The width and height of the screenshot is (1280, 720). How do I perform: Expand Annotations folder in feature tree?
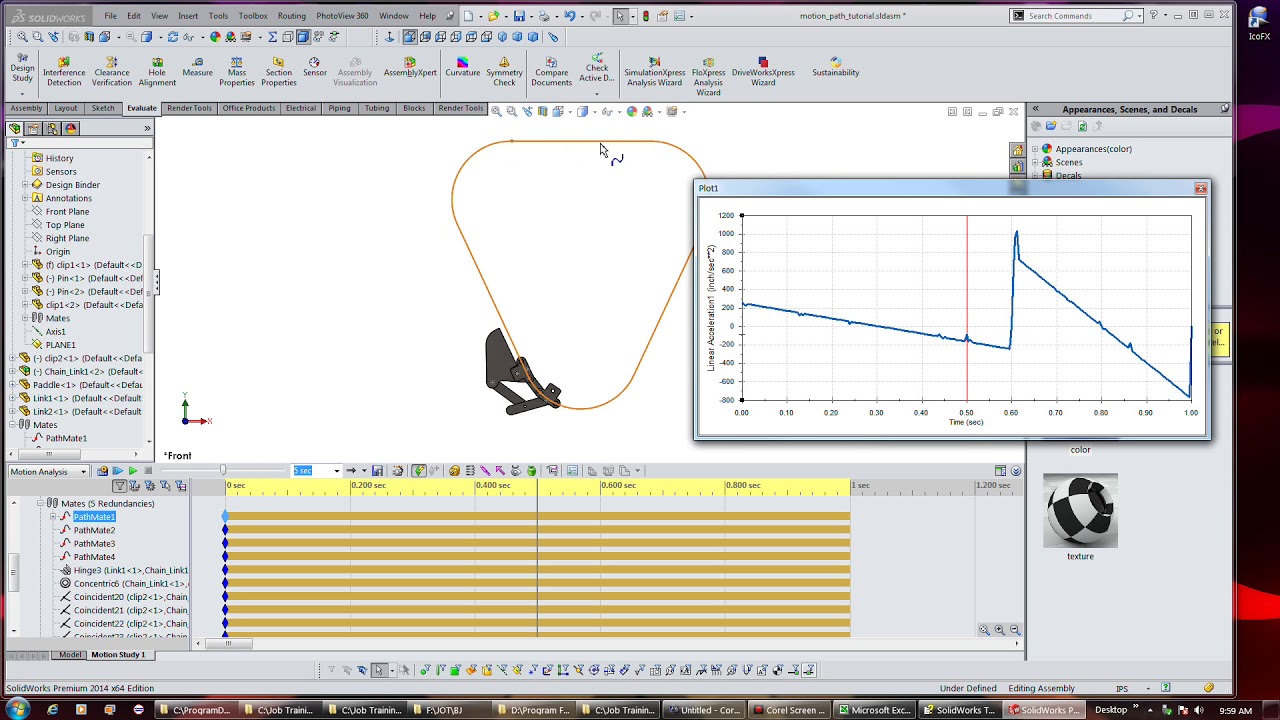click(25, 198)
